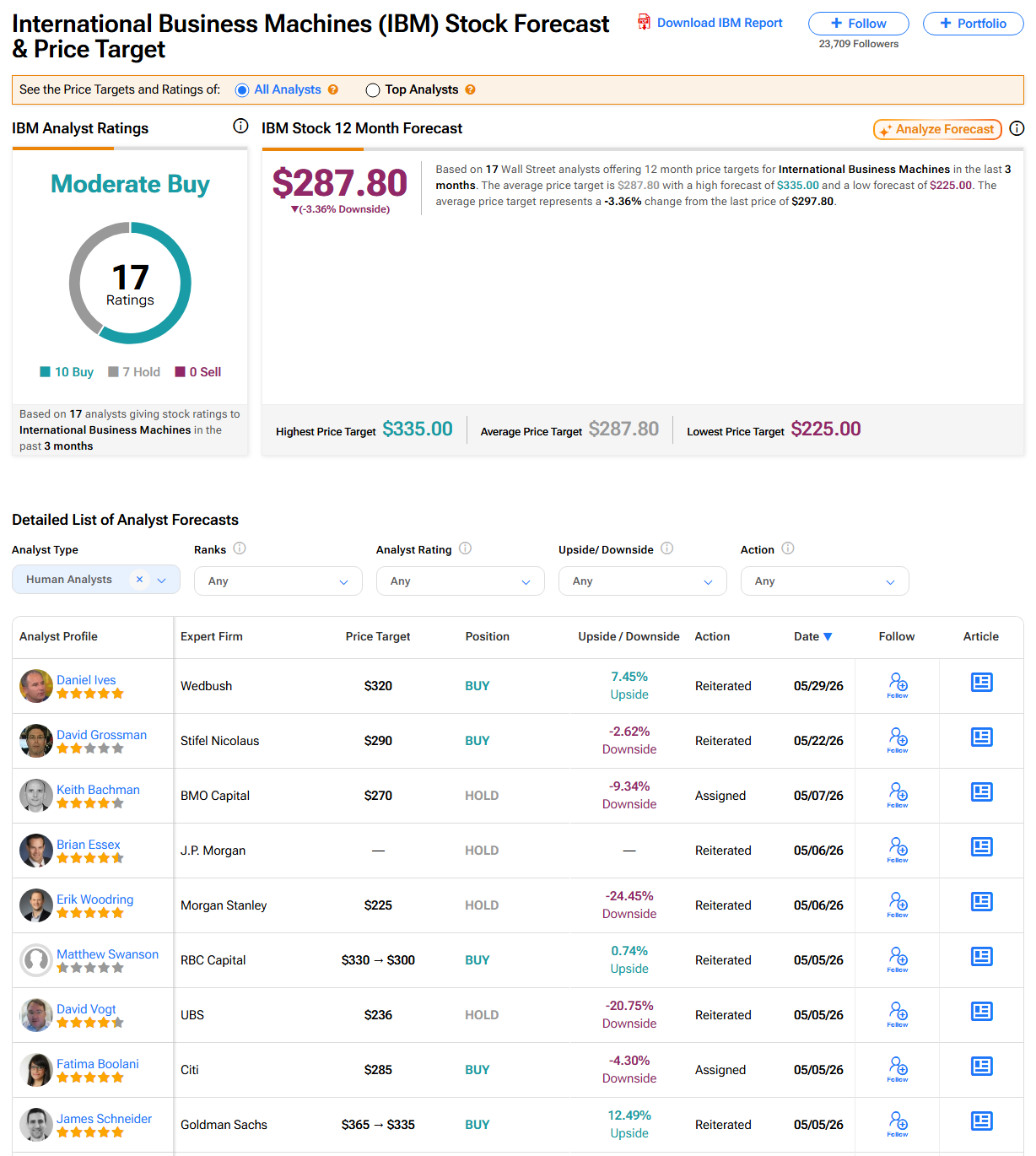
Task: Click Upside / Downside column header
Action: (629, 636)
